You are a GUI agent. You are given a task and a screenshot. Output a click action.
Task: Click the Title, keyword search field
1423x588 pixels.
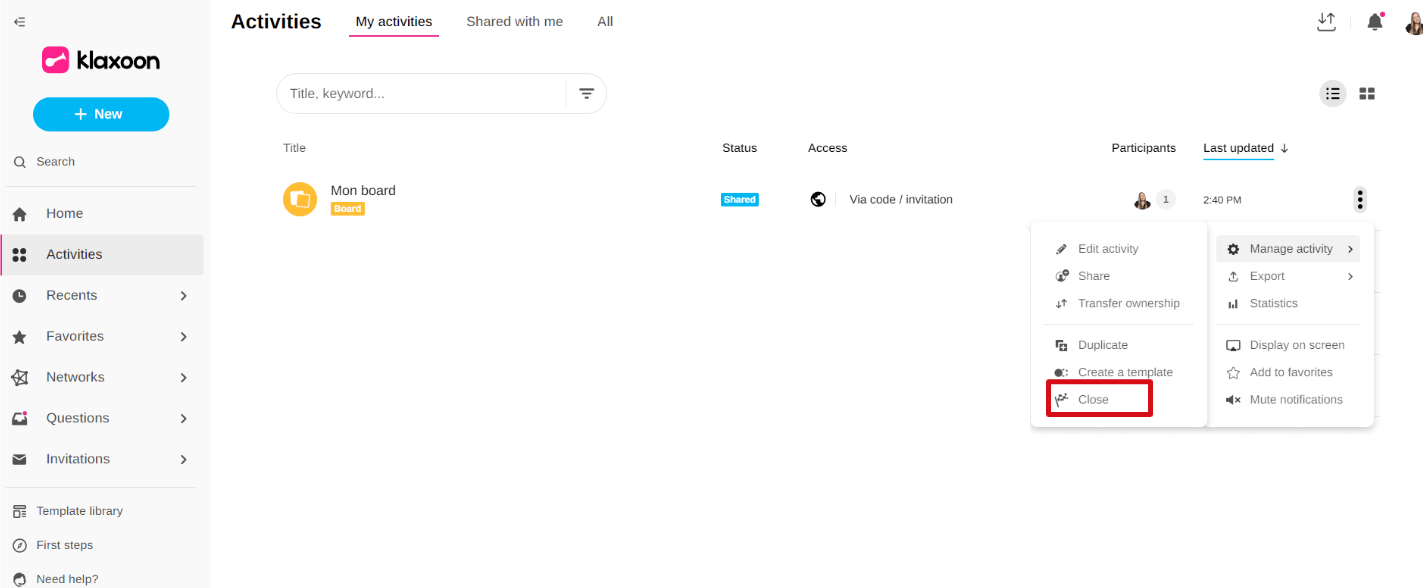(420, 93)
